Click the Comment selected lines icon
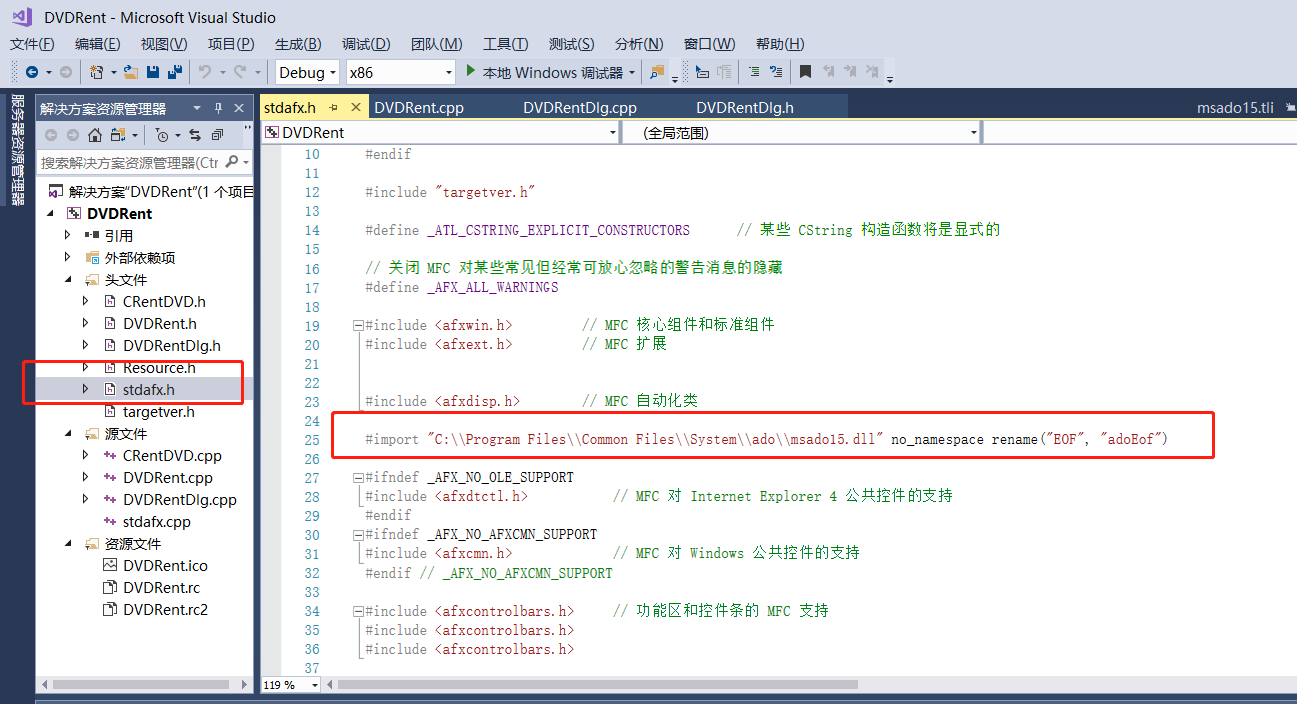The height and width of the screenshot is (704, 1297). 754,72
